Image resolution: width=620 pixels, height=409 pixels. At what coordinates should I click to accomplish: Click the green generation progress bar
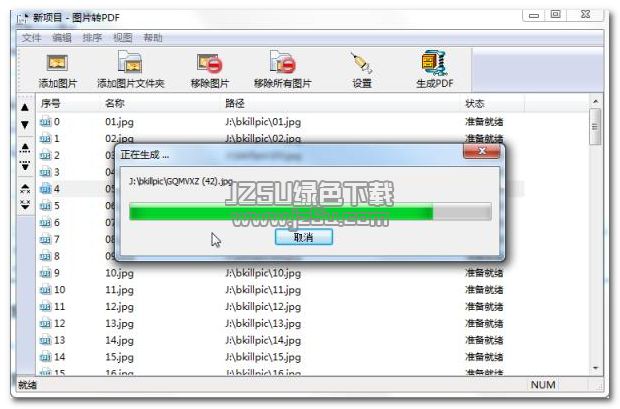click(x=310, y=211)
